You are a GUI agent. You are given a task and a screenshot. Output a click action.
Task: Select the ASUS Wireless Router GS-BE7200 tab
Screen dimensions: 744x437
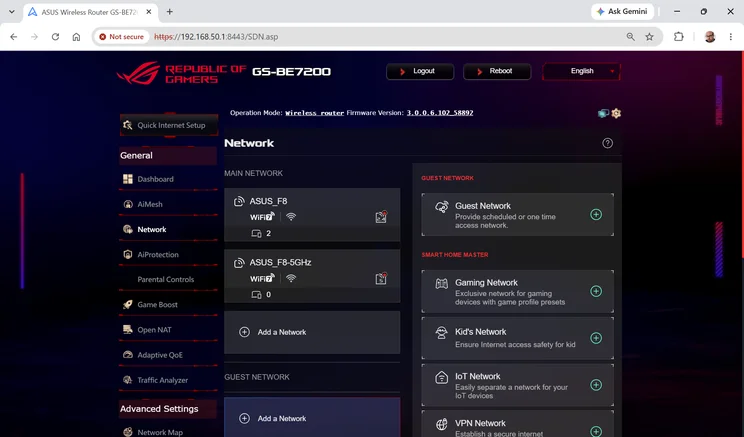click(90, 12)
